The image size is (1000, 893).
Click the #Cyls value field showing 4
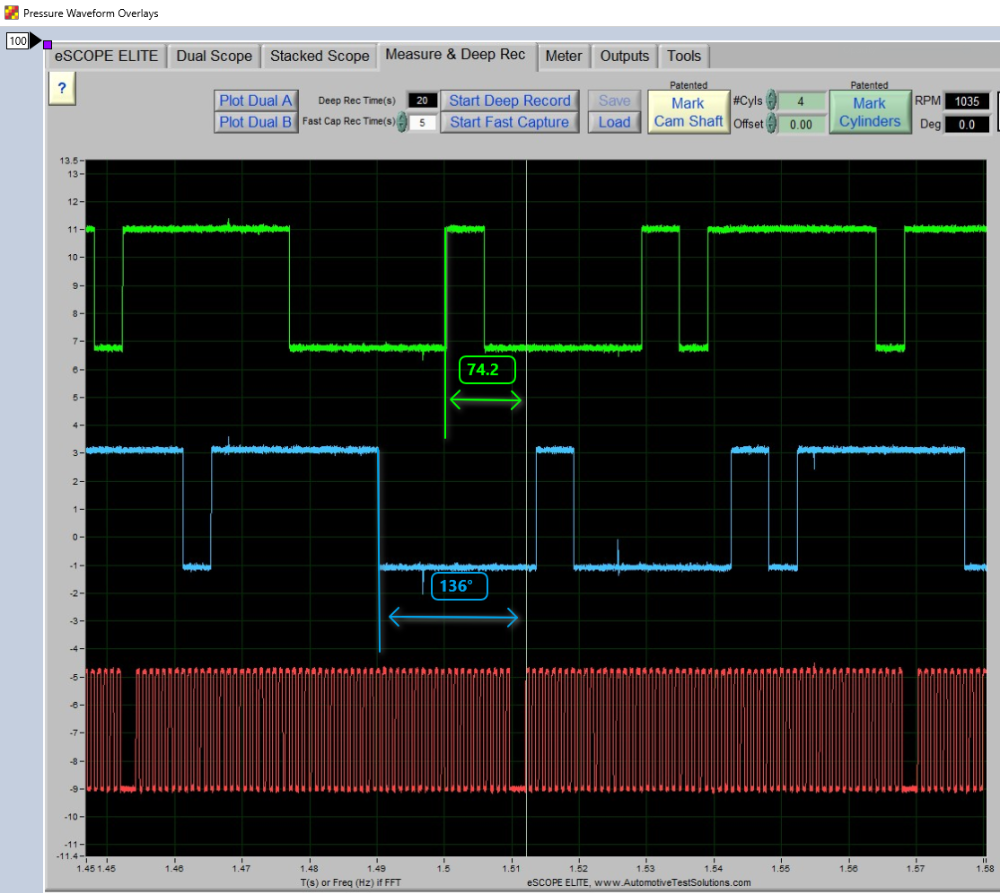tap(801, 101)
